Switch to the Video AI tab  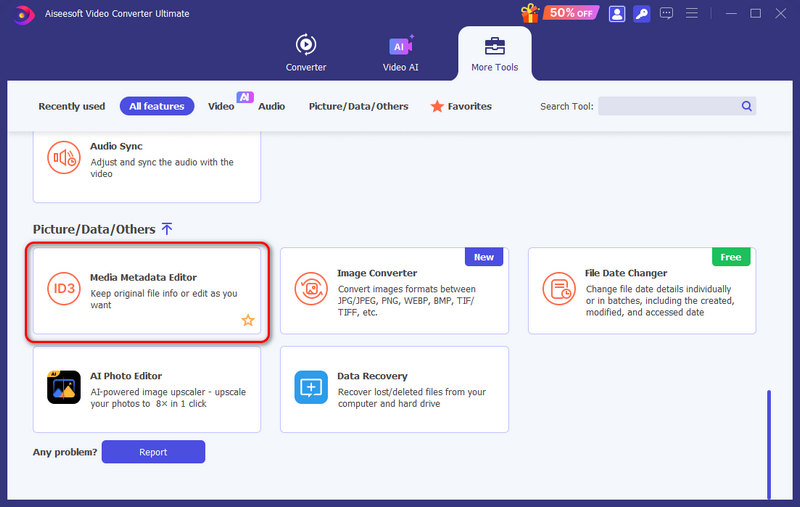coord(400,53)
